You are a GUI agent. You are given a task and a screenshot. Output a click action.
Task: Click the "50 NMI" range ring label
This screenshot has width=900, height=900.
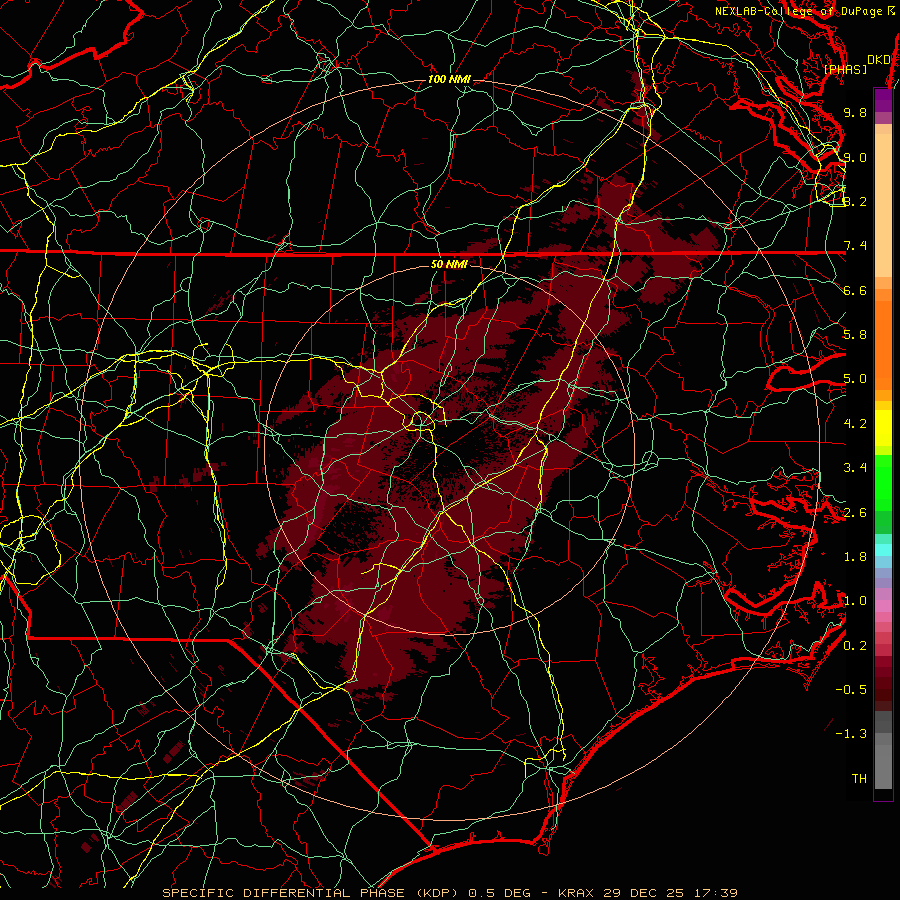(x=449, y=264)
